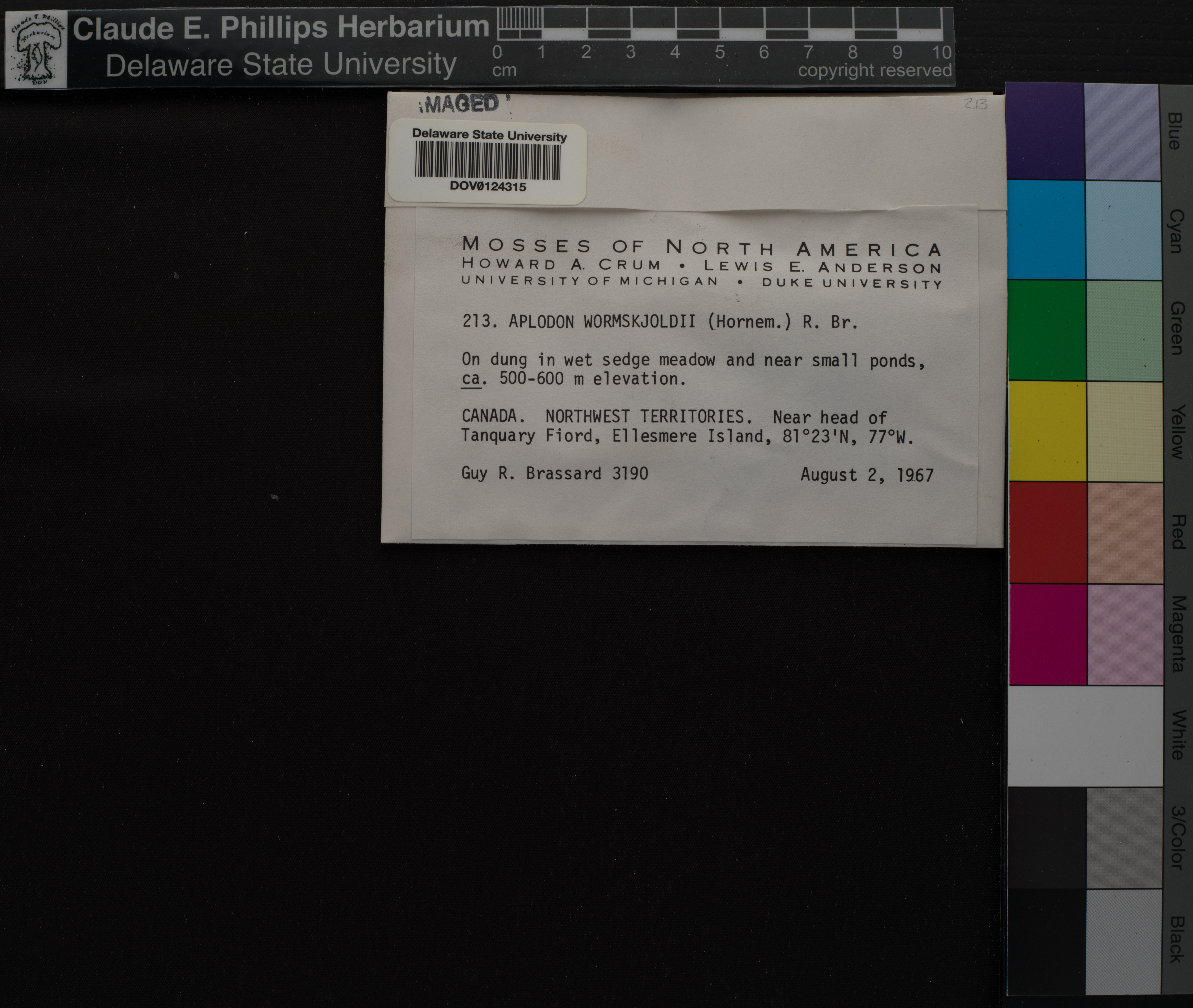Click the species name APLODON WORMSKJOLDII
This screenshot has height=1008, width=1193.
[602, 322]
